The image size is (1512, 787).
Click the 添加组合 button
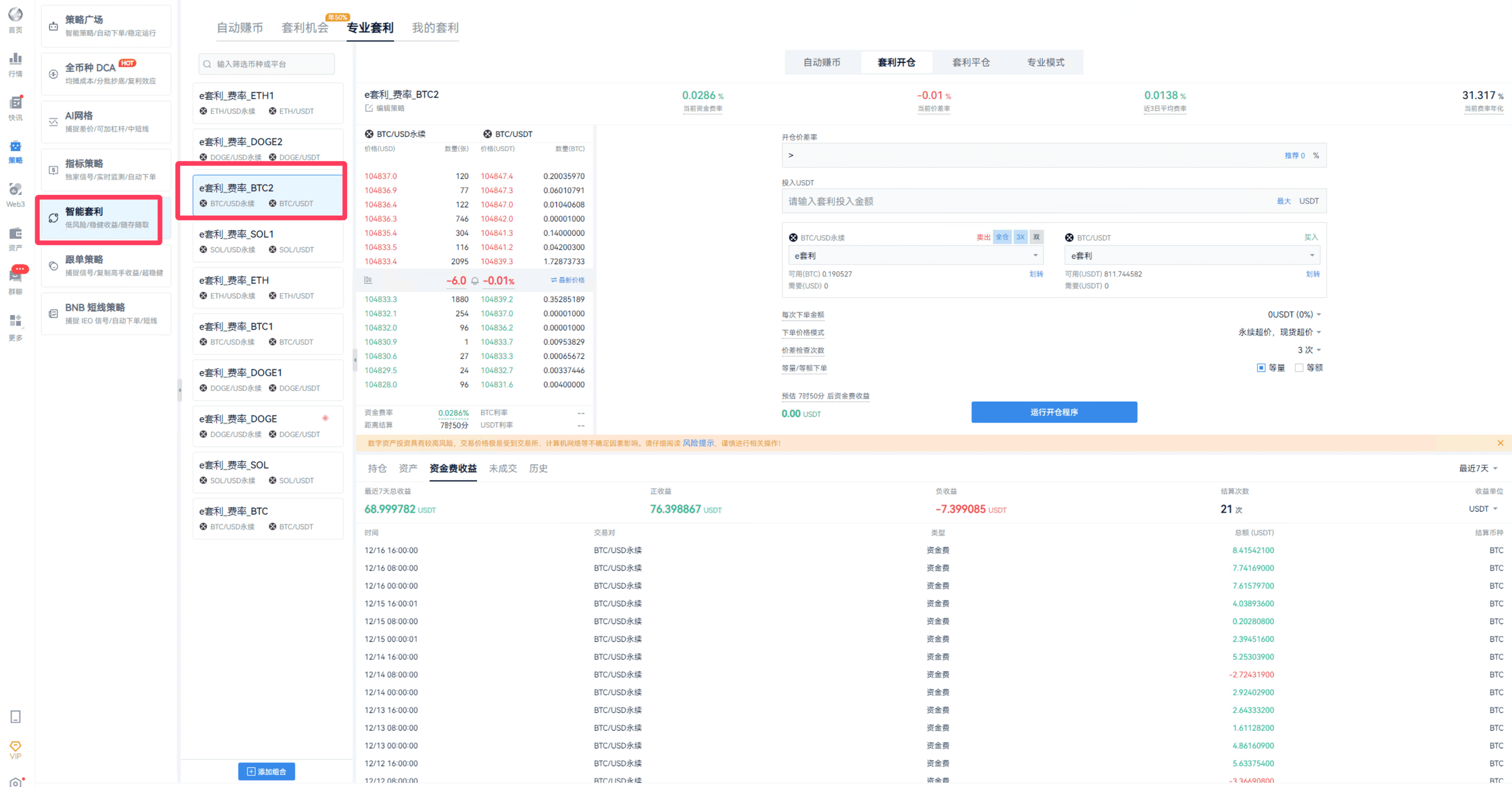click(267, 771)
